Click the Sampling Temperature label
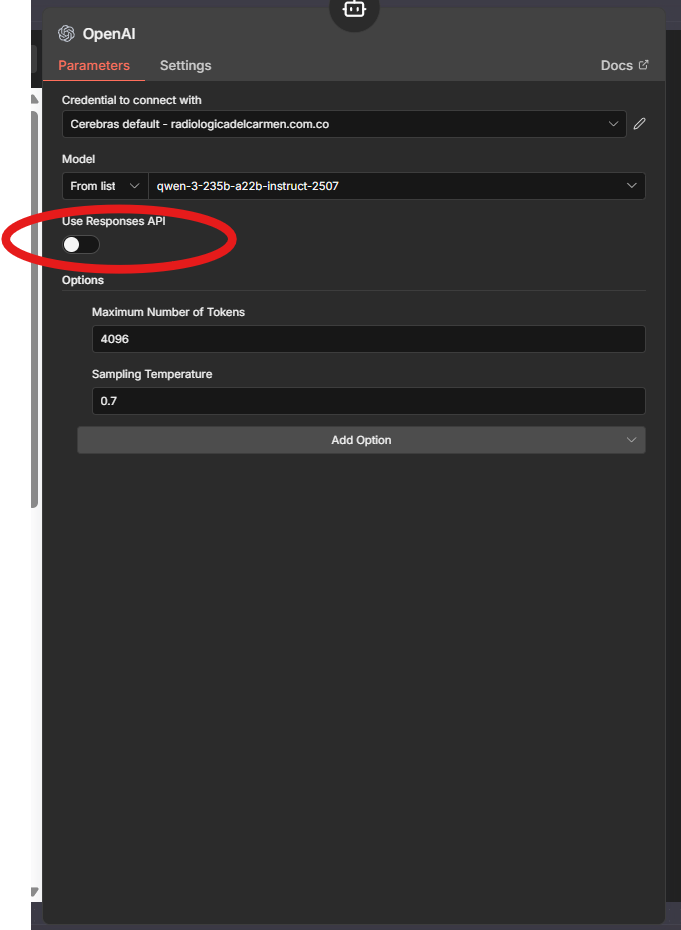This screenshot has width=681, height=930. coord(152,374)
